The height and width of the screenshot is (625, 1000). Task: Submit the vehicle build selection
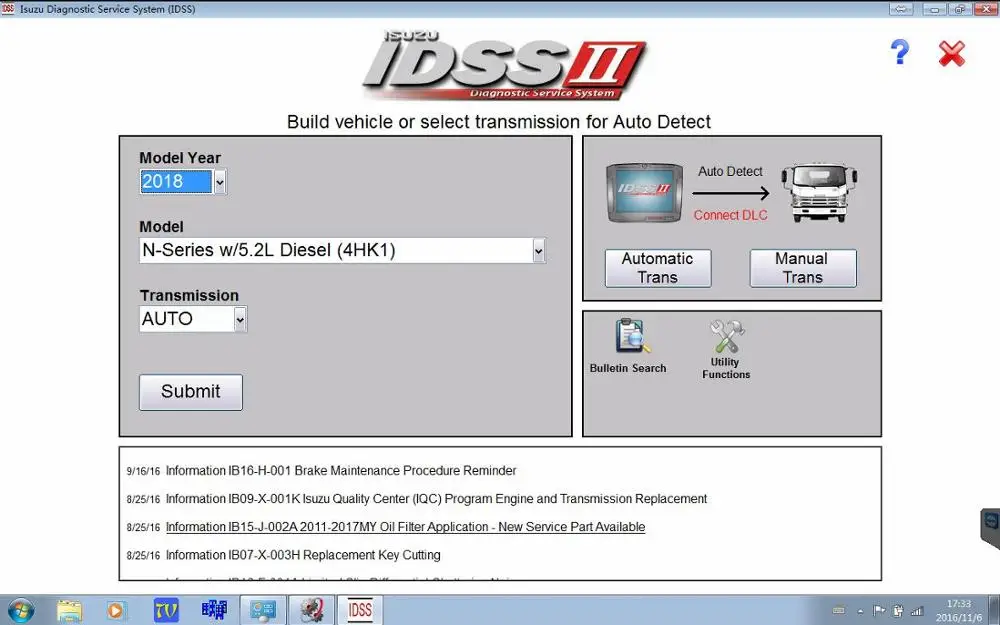(x=190, y=391)
